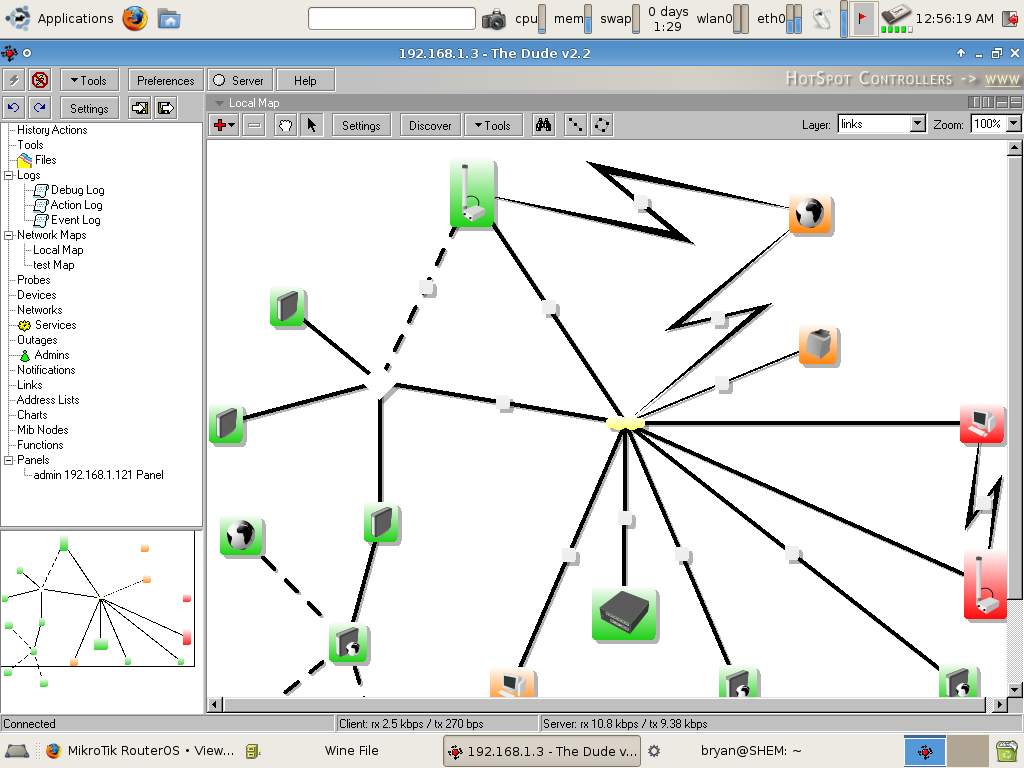Viewport: 1024px width, 768px height.
Task: Switch to The Dude taskbar window
Action: click(x=542, y=751)
